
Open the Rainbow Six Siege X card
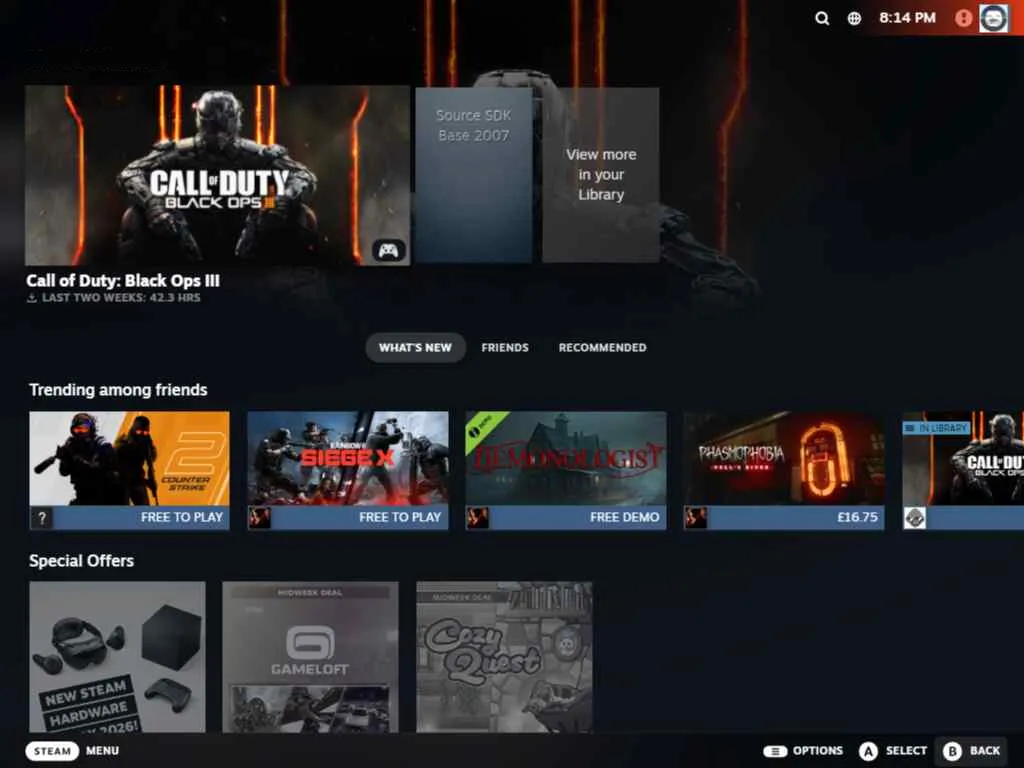347,470
